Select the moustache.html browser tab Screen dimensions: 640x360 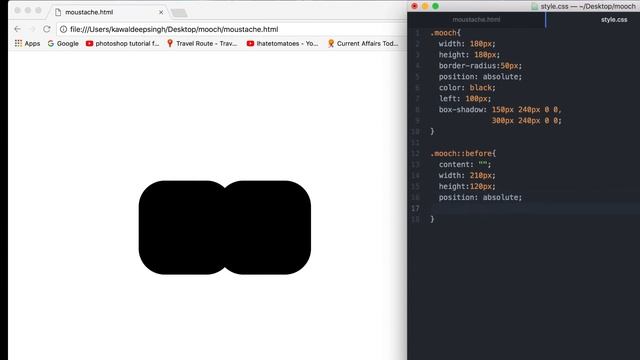tap(108, 12)
